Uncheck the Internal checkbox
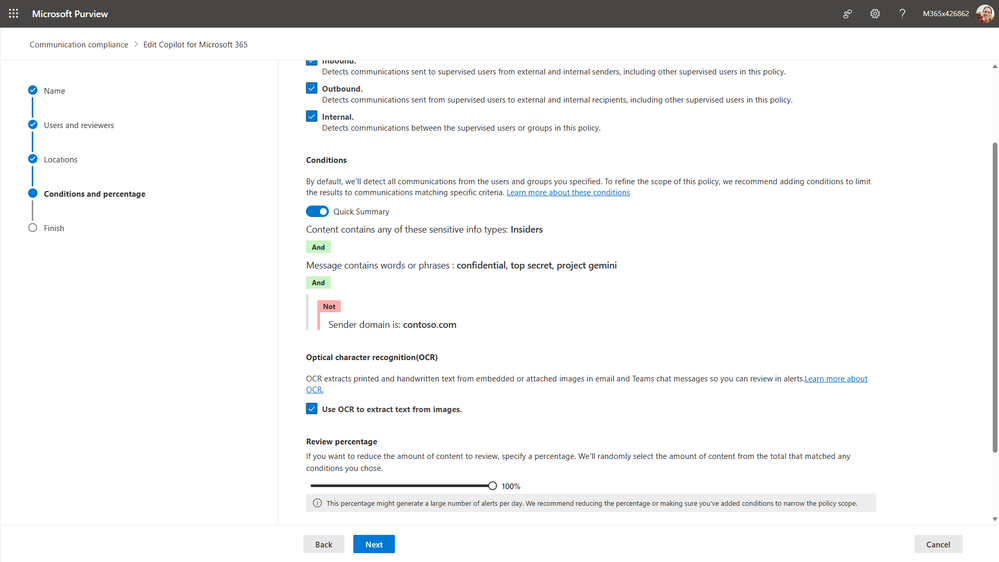The image size is (999, 562). pyautogui.click(x=312, y=116)
